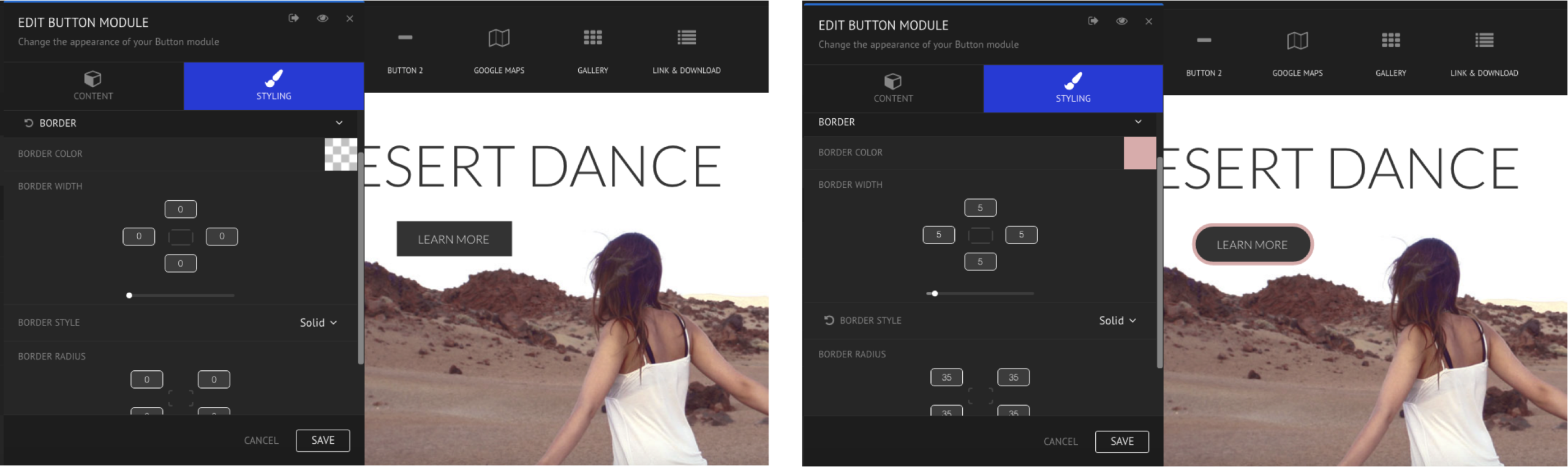The width and height of the screenshot is (1568, 467).
Task: Click the Button 2 module icon in right screenshot
Action: (1204, 40)
